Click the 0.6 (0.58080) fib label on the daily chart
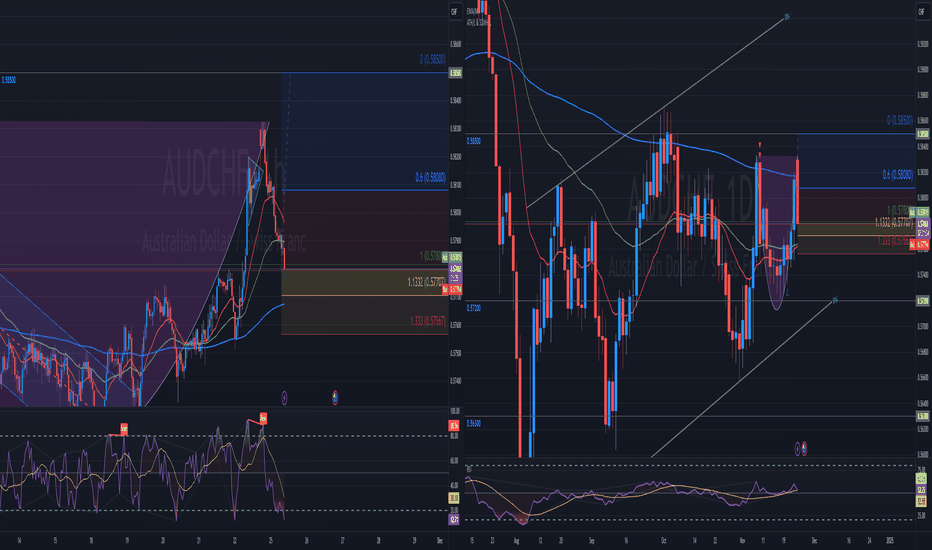This screenshot has height=550, width=932. pyautogui.click(x=898, y=175)
